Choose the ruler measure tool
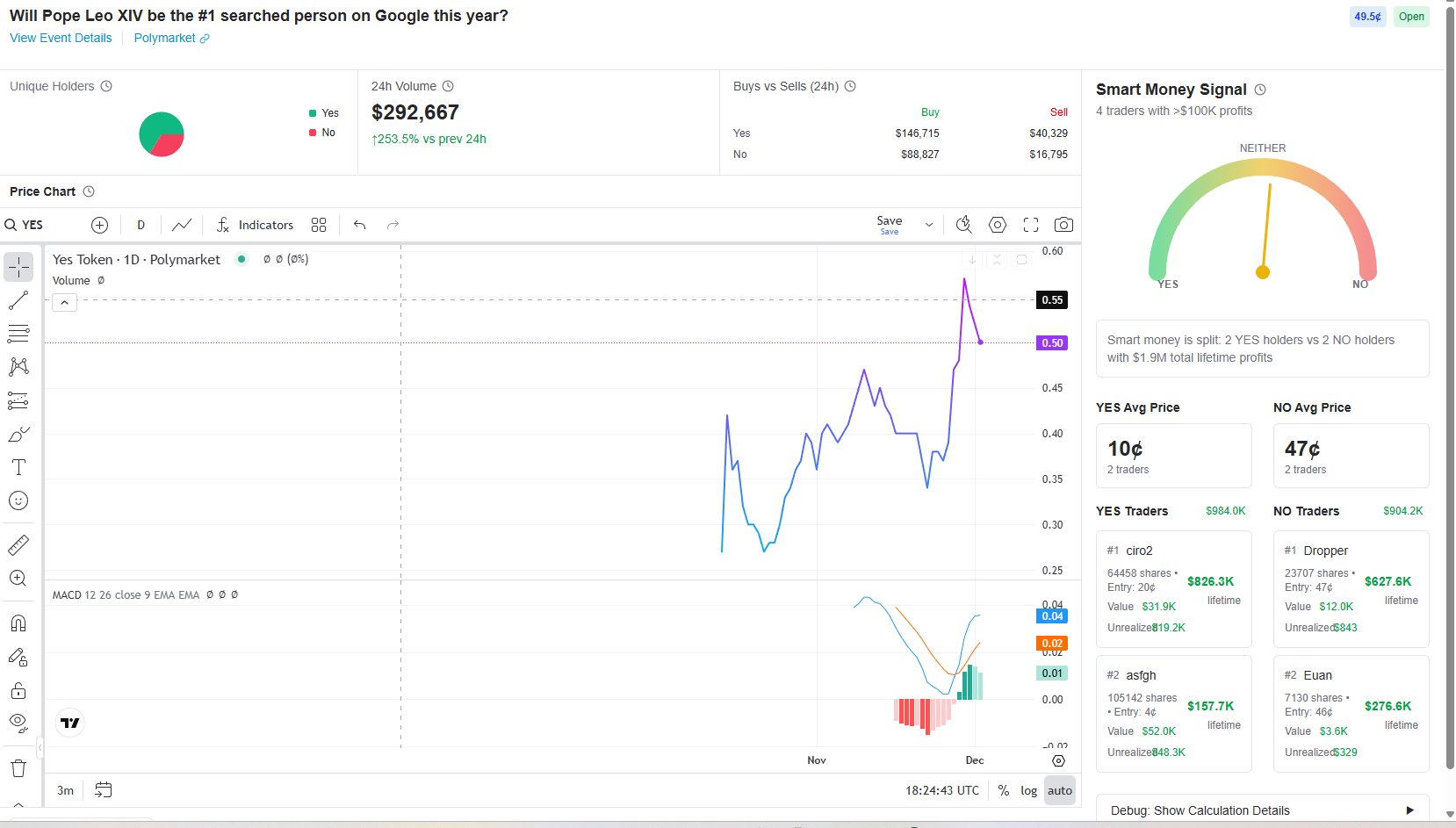 [18, 545]
